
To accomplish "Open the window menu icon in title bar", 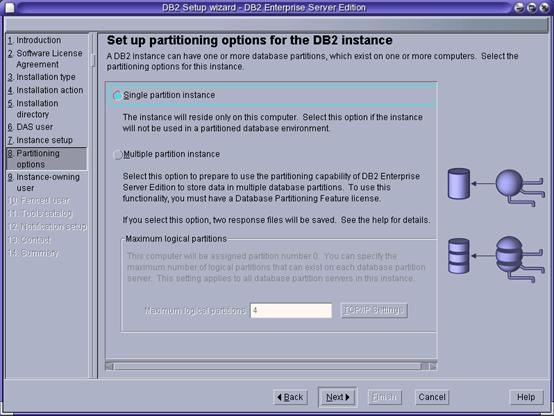I will pyautogui.click(x=10, y=7).
